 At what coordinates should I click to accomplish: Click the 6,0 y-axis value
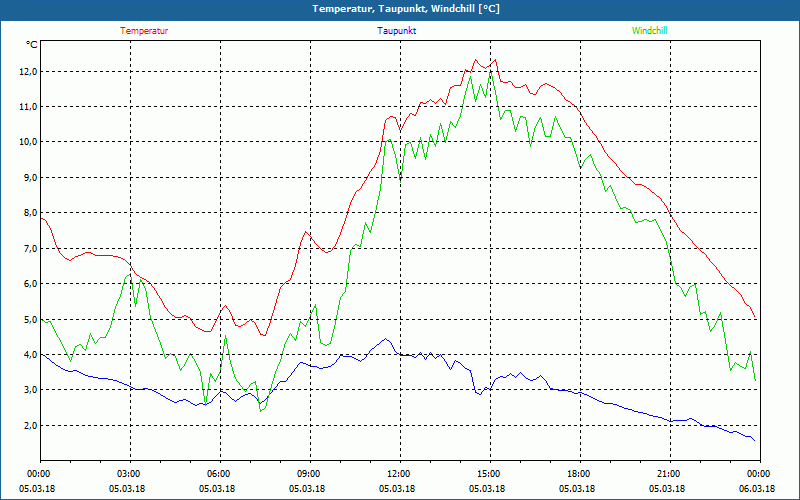coord(30,284)
